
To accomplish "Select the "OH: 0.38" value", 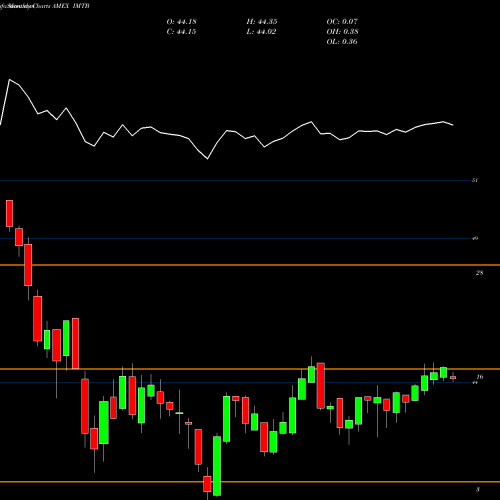I will click(342, 32).
